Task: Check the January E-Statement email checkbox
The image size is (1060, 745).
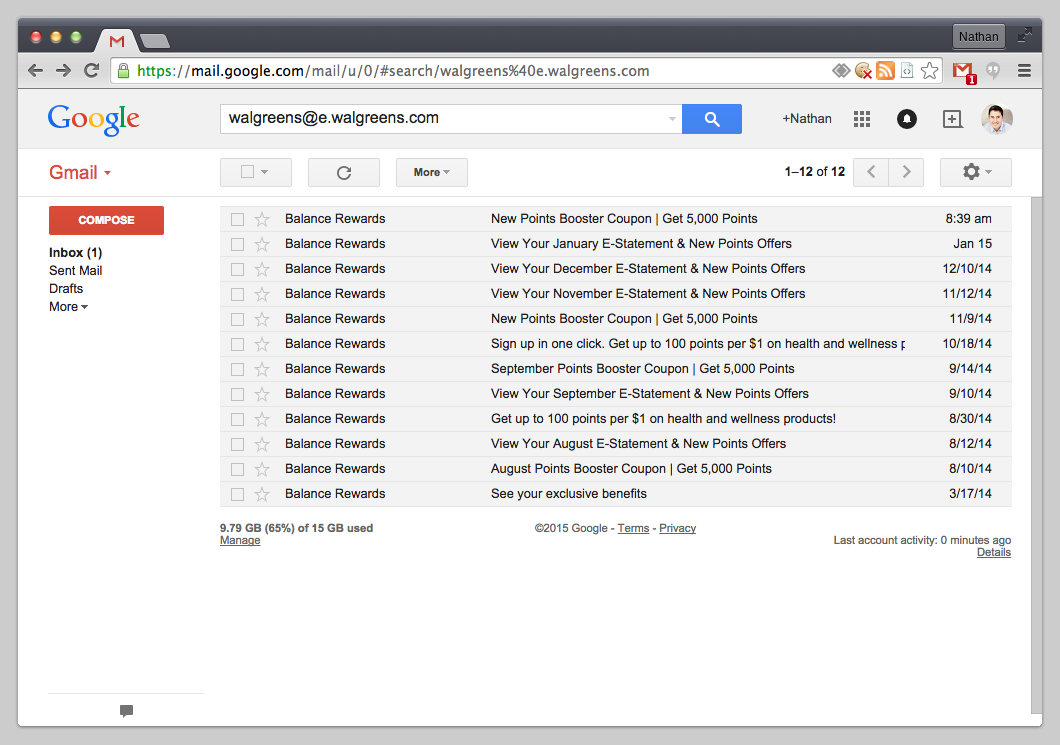Action: 237,244
